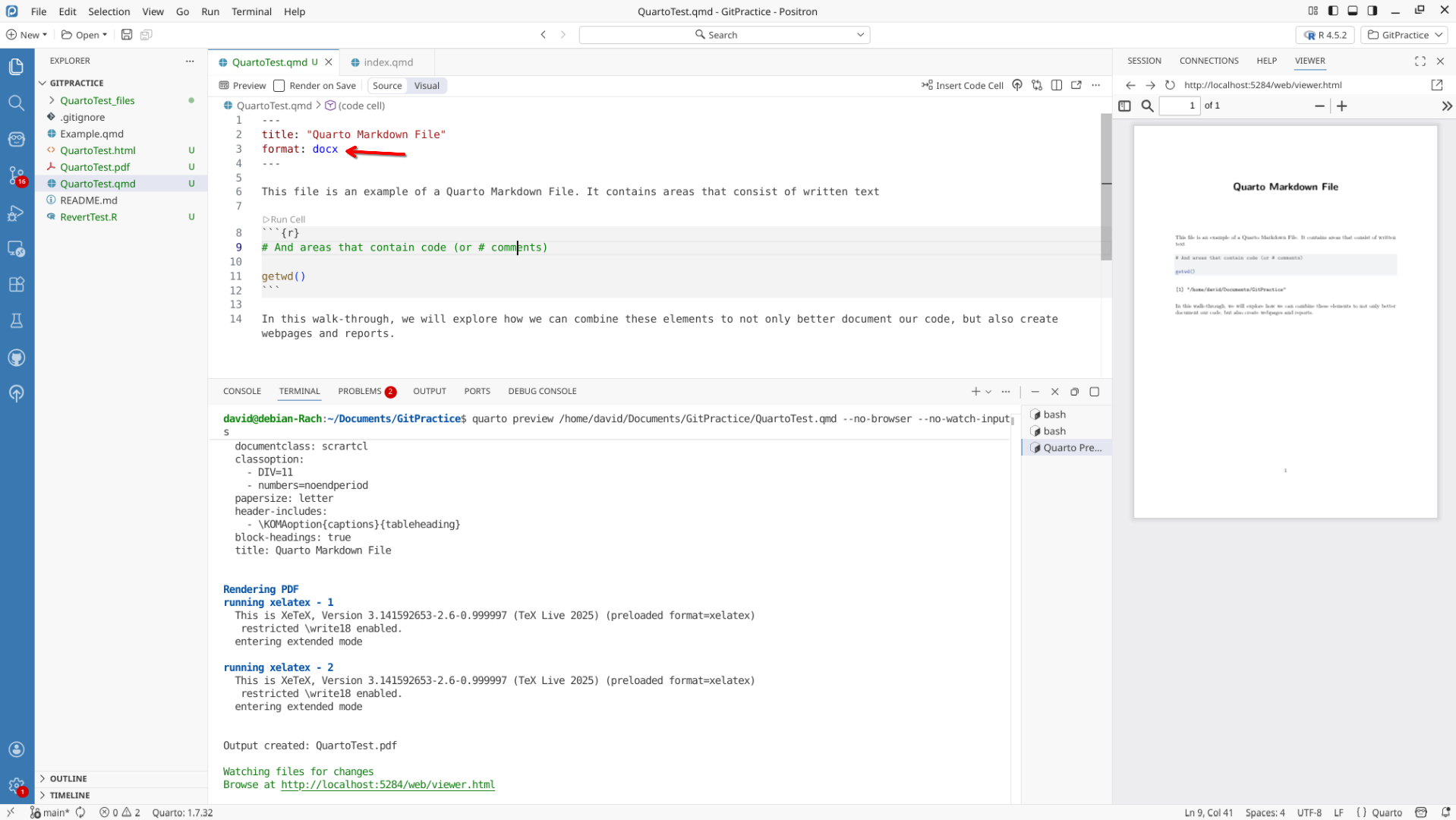1456x820 pixels.
Task: Expand the OUTLINE section
Action: pyautogui.click(x=68, y=778)
